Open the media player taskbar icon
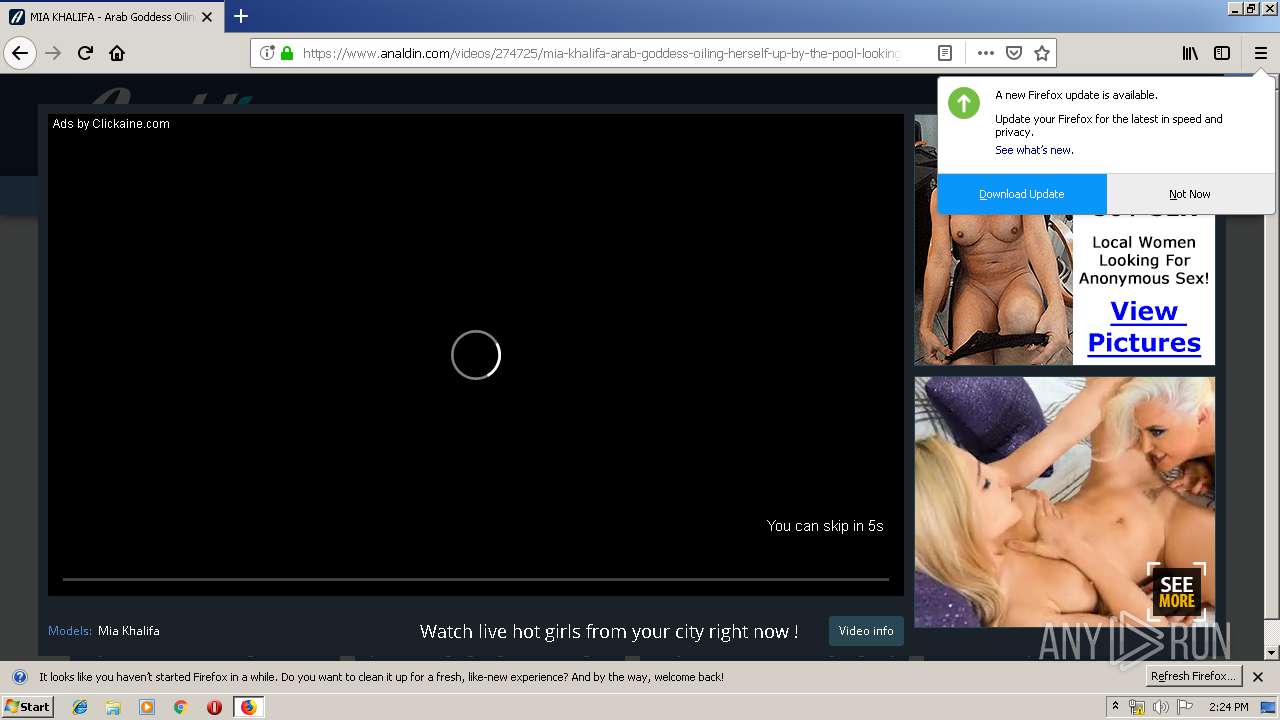Viewport: 1280px width, 720px height. pos(147,707)
